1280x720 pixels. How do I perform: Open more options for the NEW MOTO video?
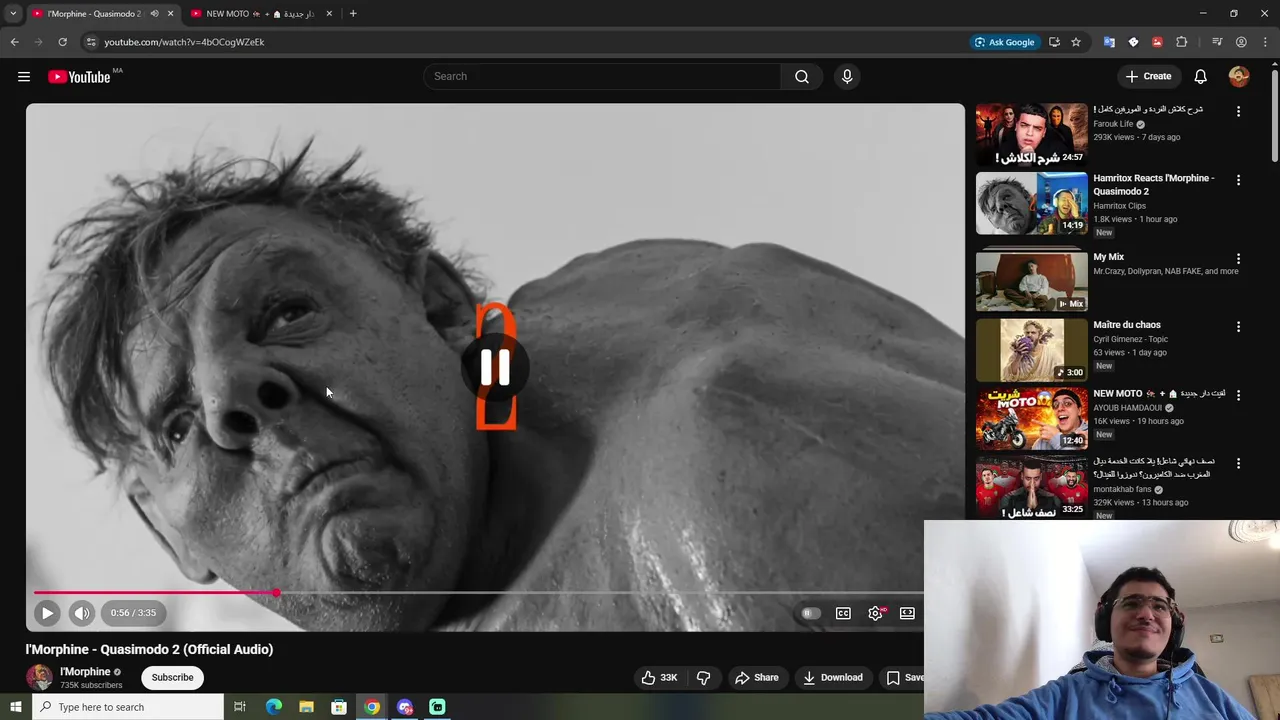point(1238,395)
